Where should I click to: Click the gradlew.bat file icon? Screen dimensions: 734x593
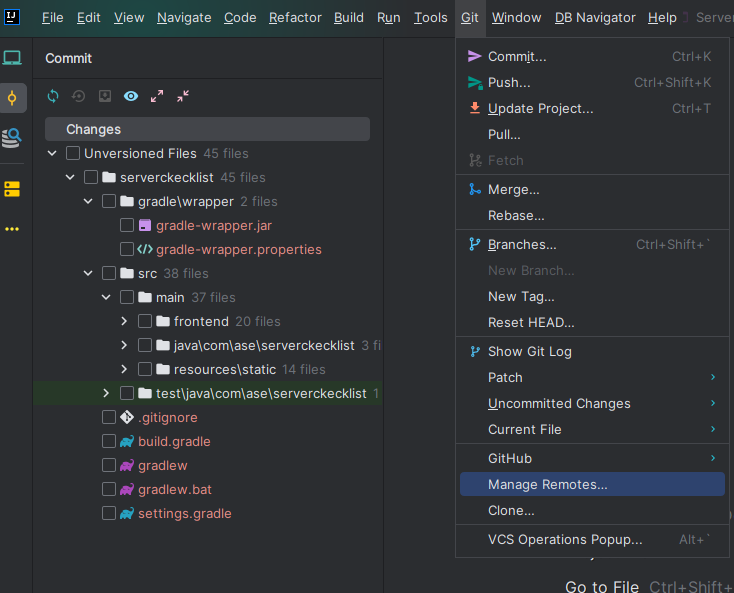(127, 490)
